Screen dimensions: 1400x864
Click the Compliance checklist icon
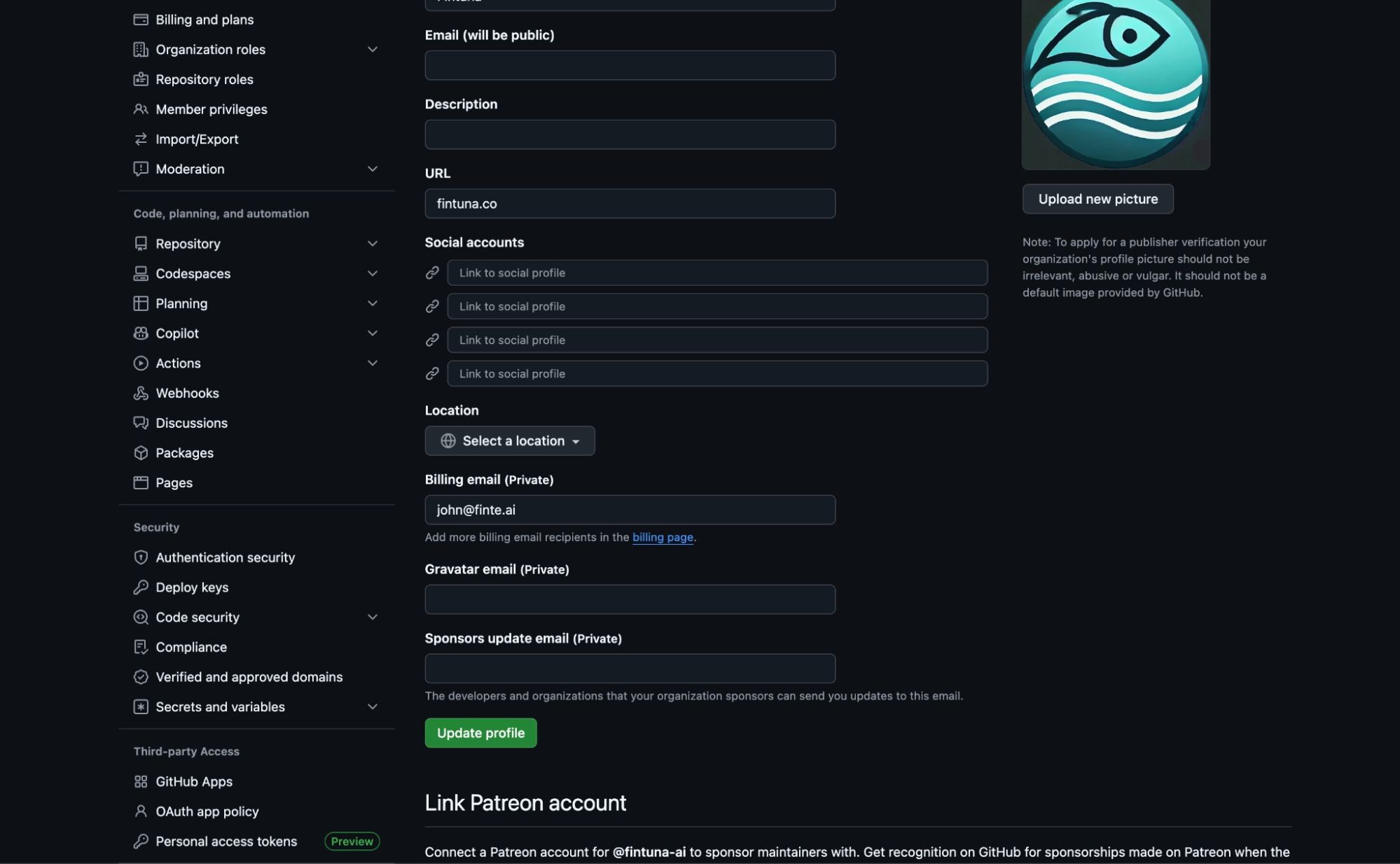pyautogui.click(x=141, y=647)
